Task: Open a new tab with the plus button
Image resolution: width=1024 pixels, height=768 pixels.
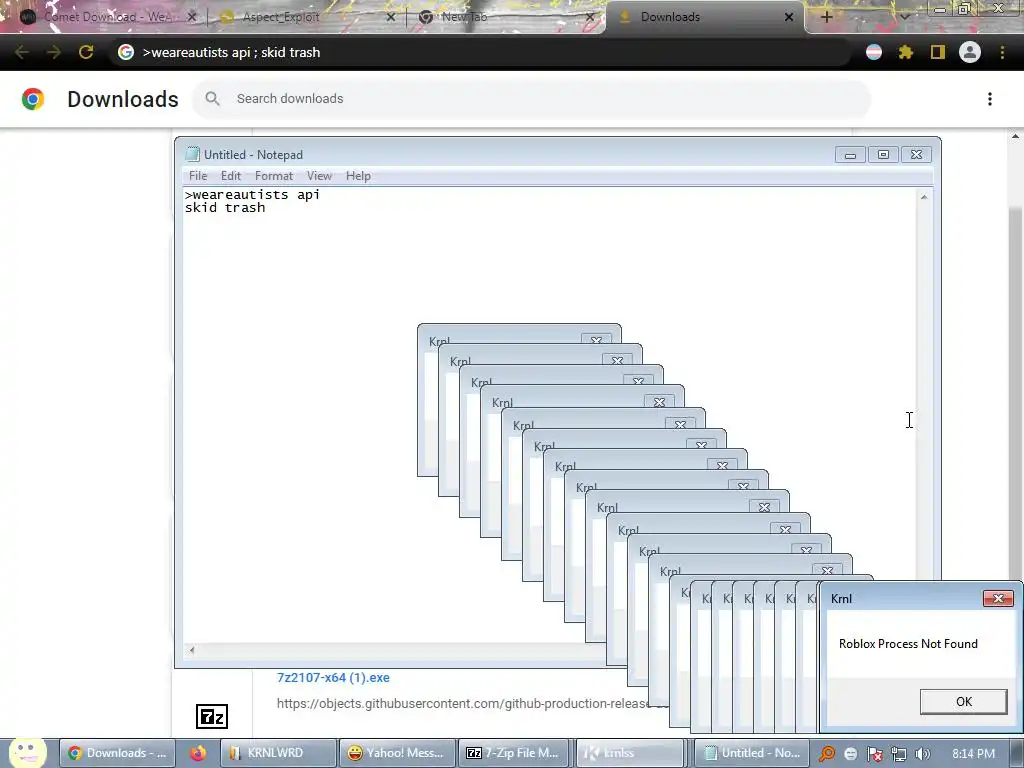Action: pyautogui.click(x=826, y=17)
